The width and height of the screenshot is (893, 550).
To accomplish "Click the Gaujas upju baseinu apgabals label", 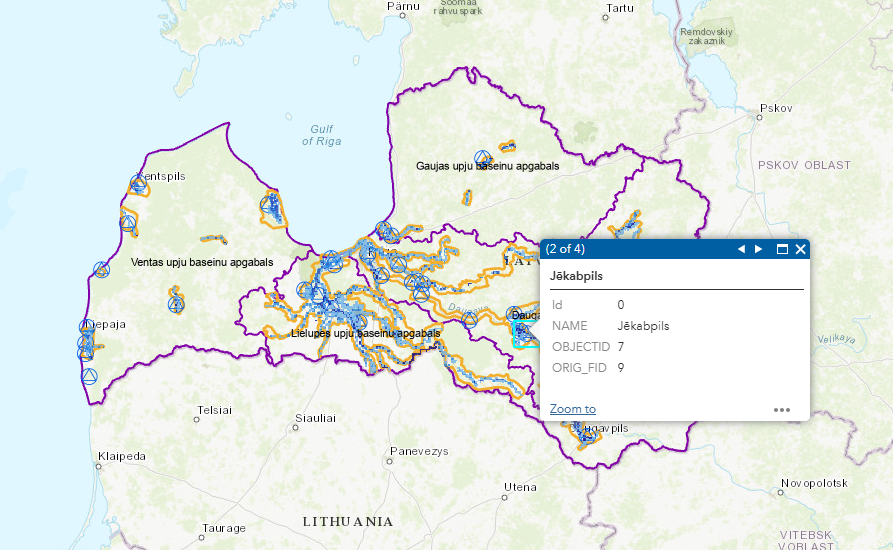I will [x=487, y=166].
